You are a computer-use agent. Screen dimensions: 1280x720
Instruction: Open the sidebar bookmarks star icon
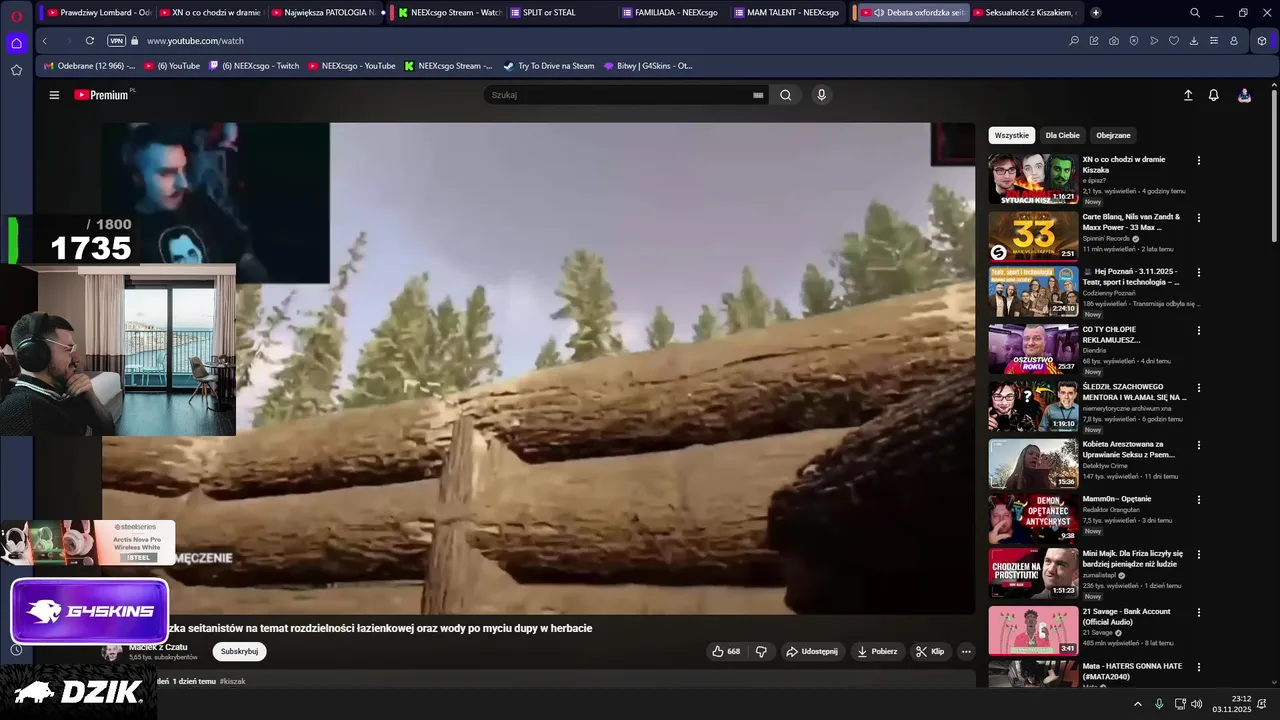point(16,70)
